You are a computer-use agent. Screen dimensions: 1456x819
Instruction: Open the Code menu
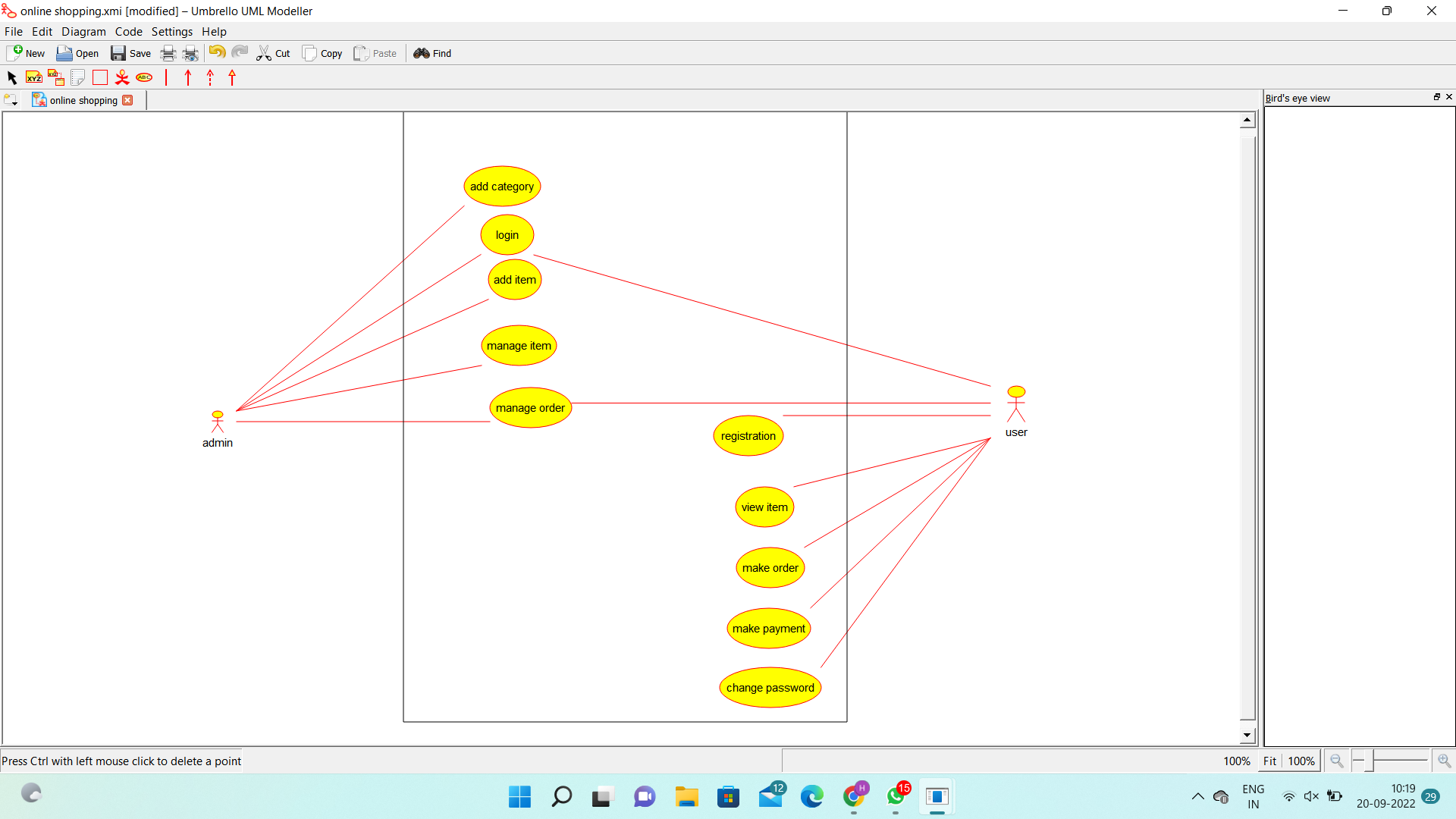pos(128,32)
